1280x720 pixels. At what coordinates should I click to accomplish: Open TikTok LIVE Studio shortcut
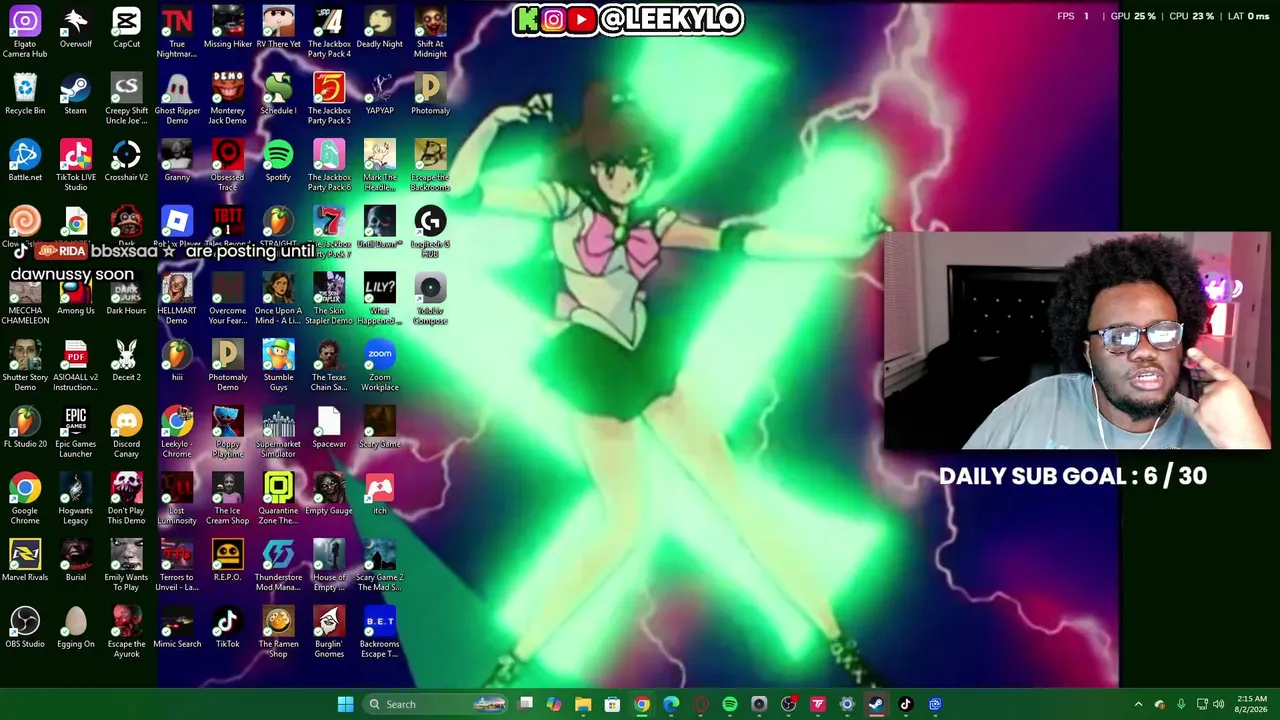(76, 166)
